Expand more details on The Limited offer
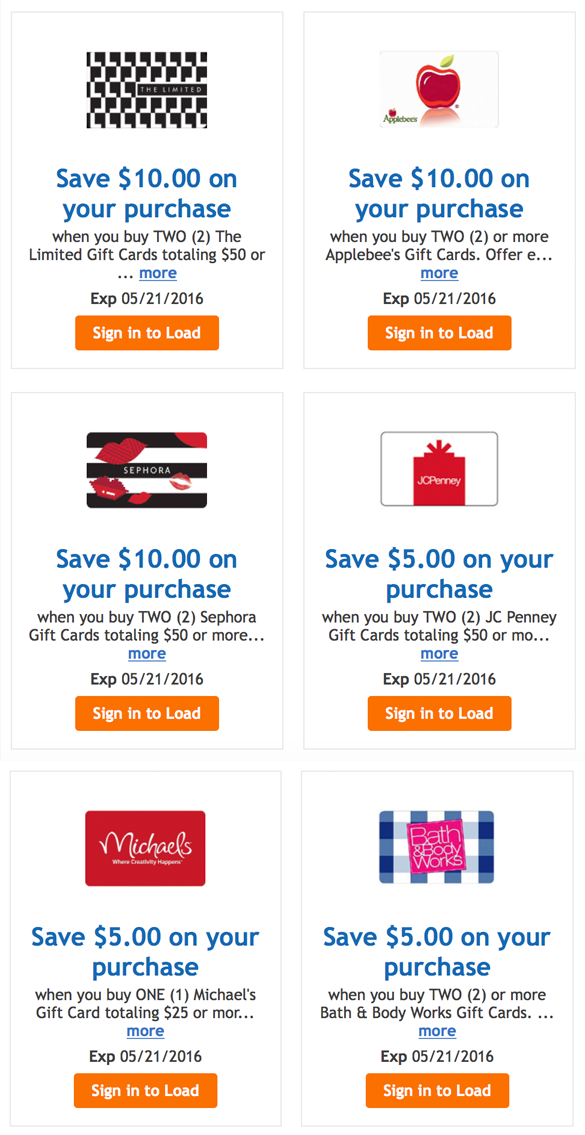This screenshot has height=1135, width=585. (157, 272)
